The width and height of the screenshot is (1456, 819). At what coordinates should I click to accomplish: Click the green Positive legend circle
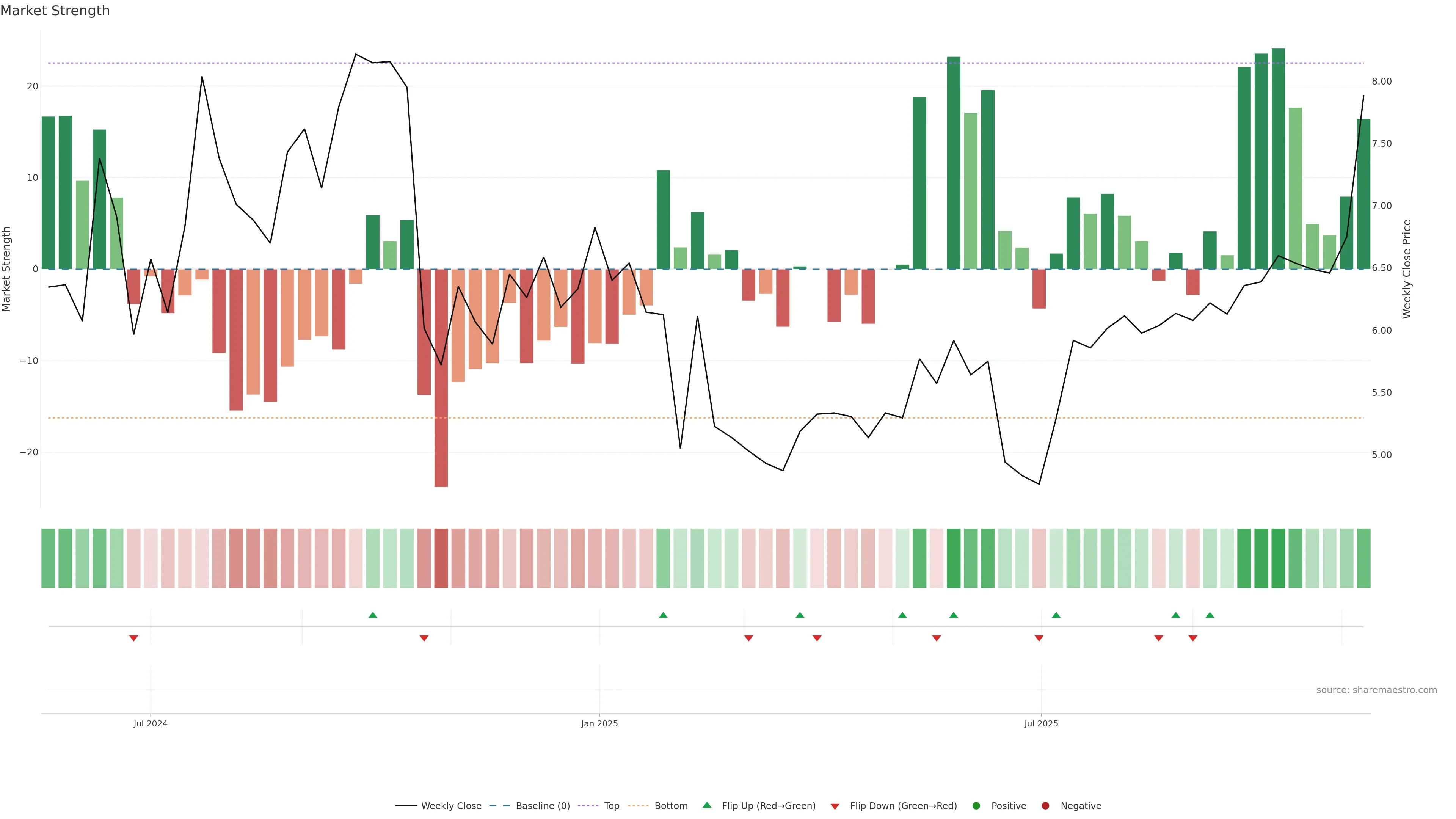[x=976, y=806]
